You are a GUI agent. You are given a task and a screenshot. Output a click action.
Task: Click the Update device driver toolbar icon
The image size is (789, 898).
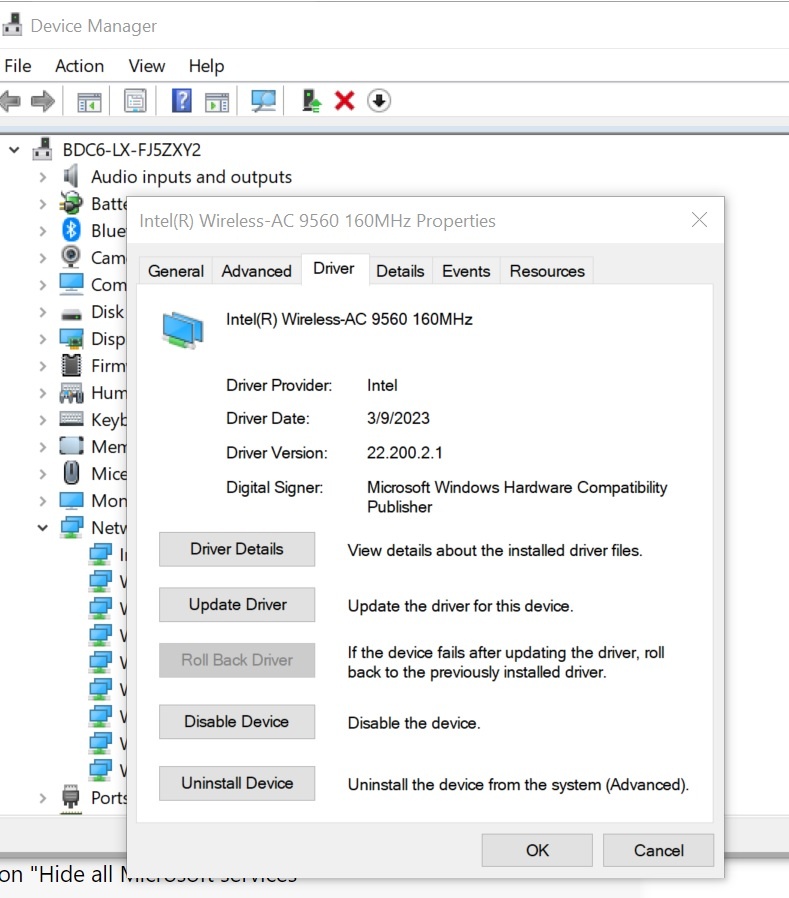(x=311, y=101)
